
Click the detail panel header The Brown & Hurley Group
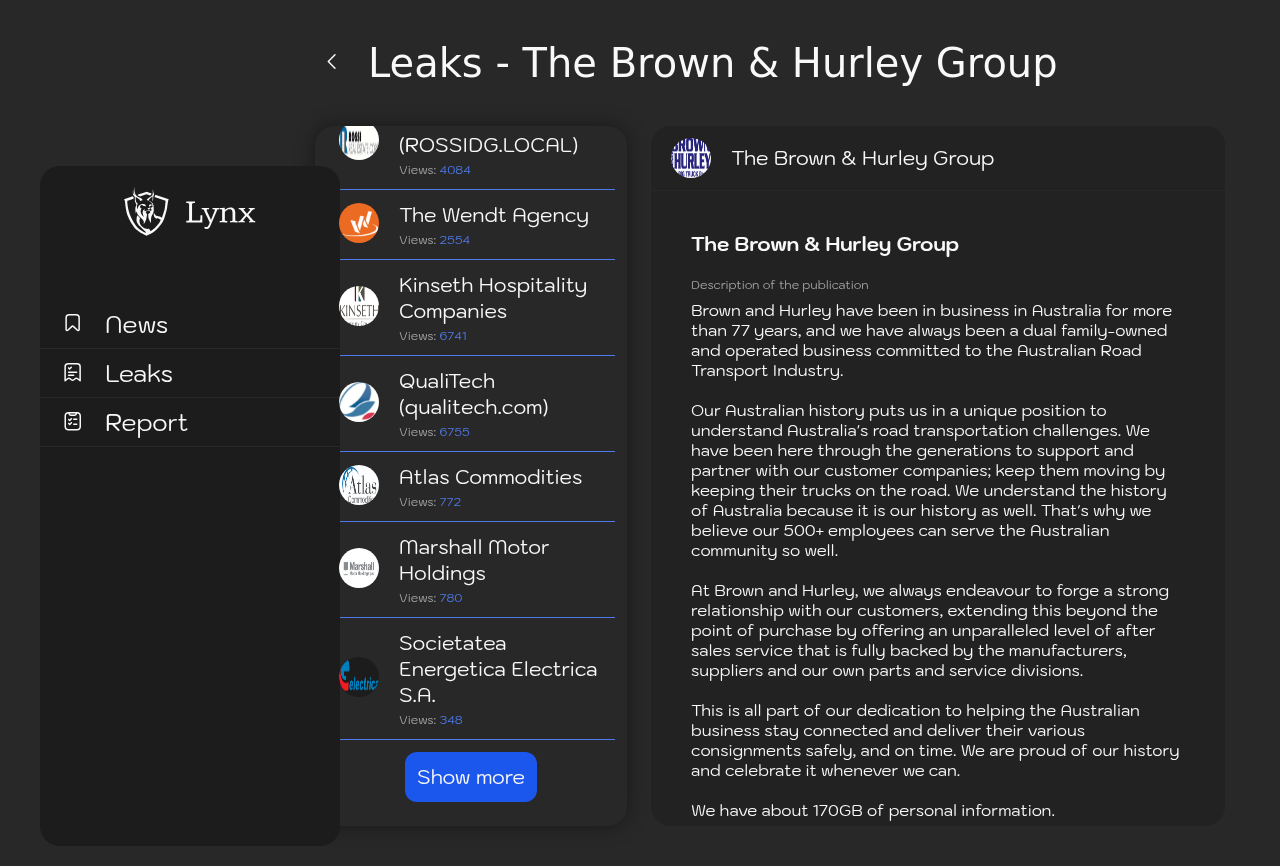click(863, 158)
